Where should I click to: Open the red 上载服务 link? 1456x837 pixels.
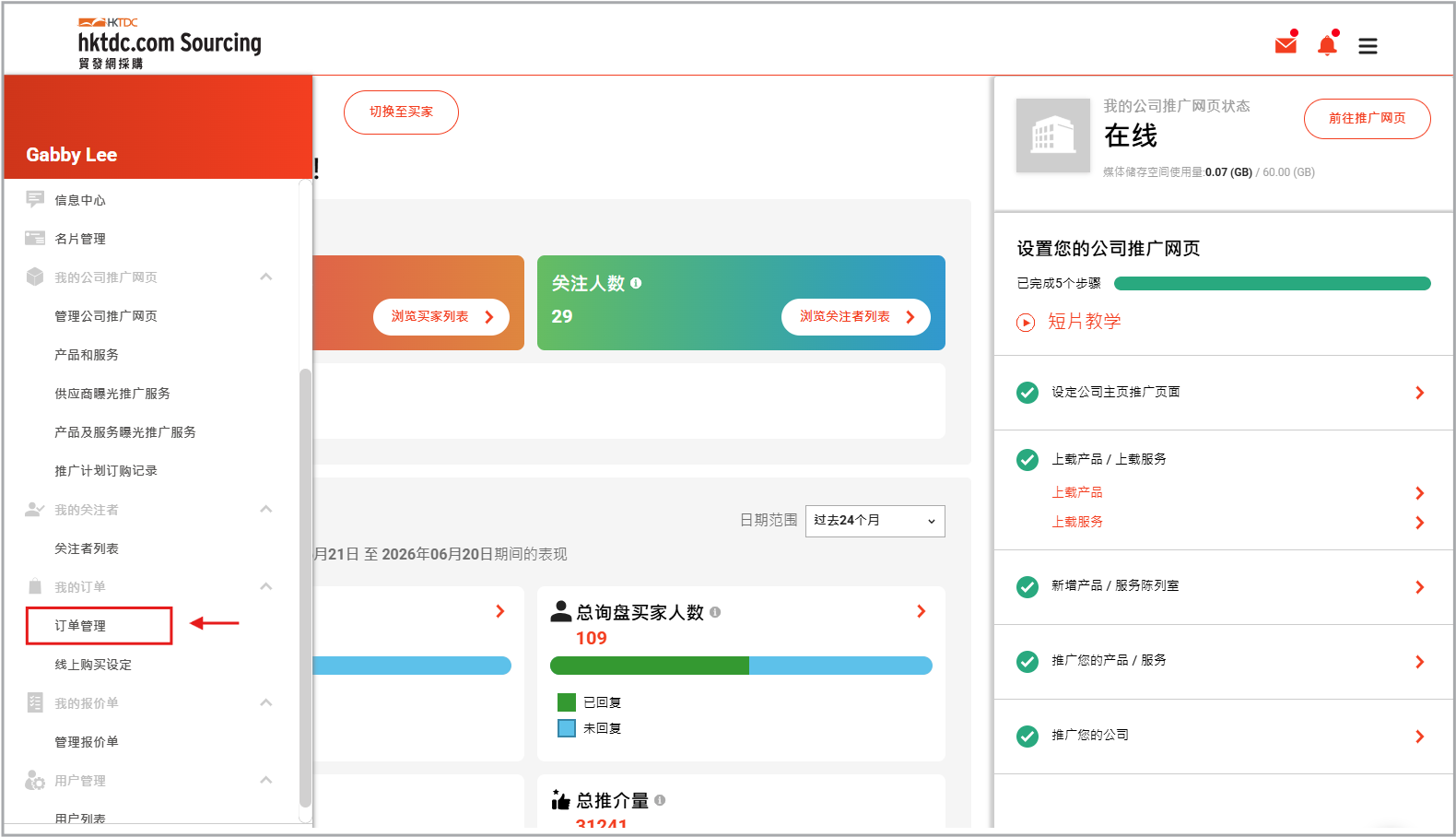(x=1077, y=522)
